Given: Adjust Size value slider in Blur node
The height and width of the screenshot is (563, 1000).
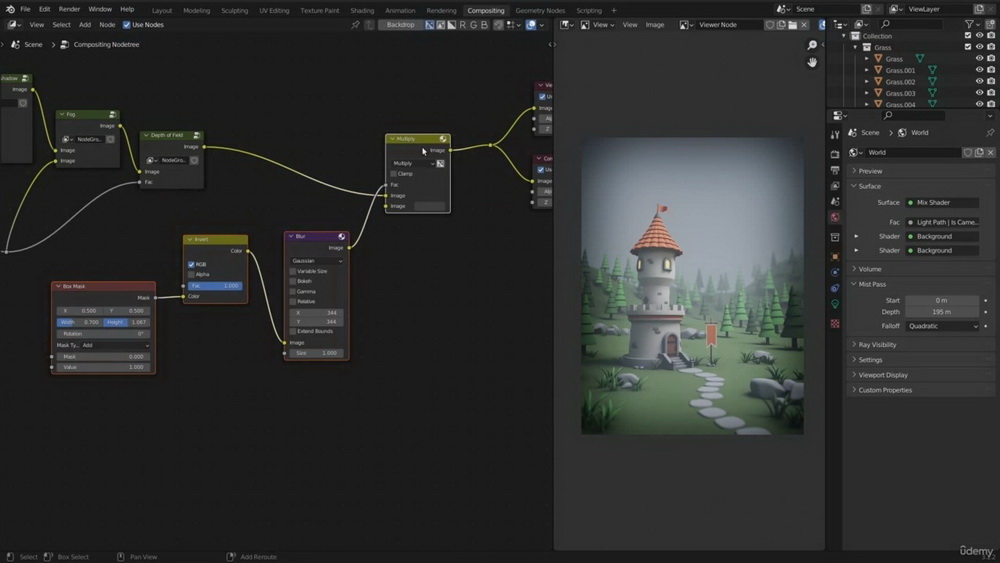Looking at the screenshot, I should [x=316, y=353].
